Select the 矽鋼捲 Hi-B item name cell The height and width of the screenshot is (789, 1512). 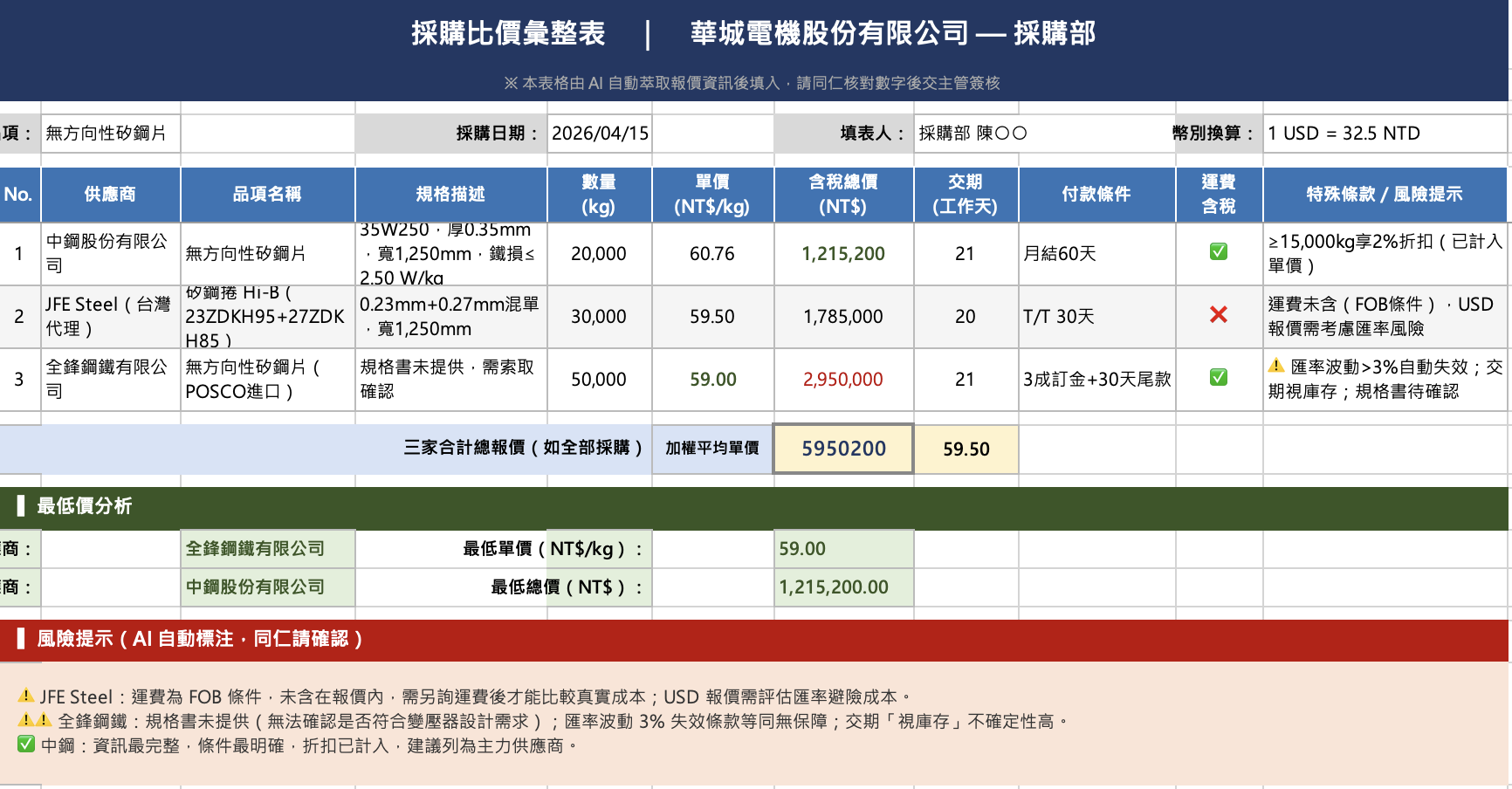(x=268, y=317)
